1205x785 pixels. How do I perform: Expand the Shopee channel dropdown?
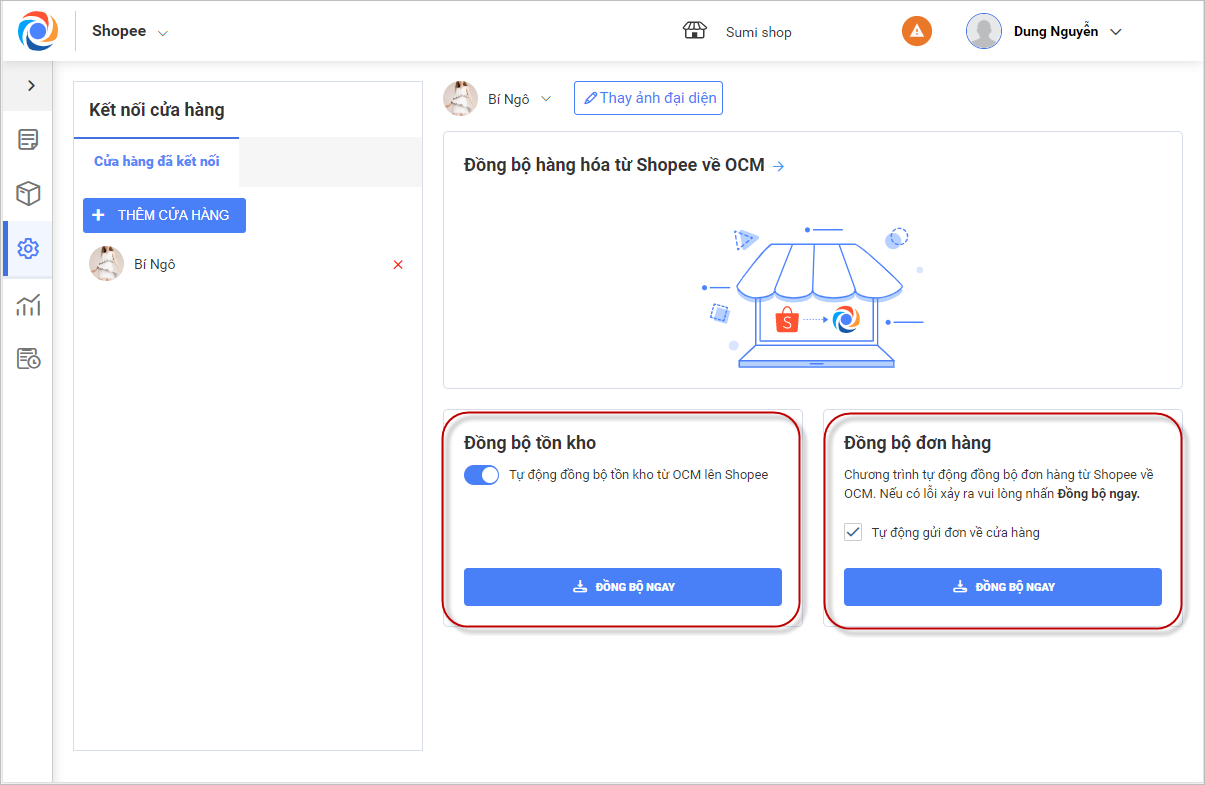click(x=162, y=32)
